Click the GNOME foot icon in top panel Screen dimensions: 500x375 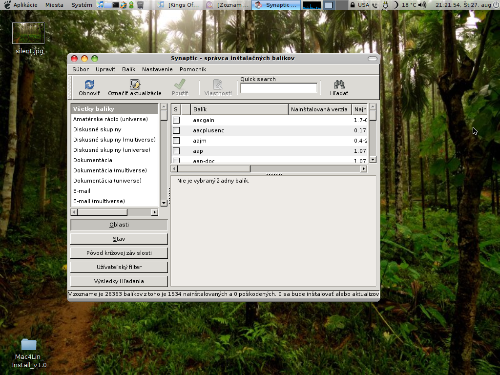click(x=6, y=5)
